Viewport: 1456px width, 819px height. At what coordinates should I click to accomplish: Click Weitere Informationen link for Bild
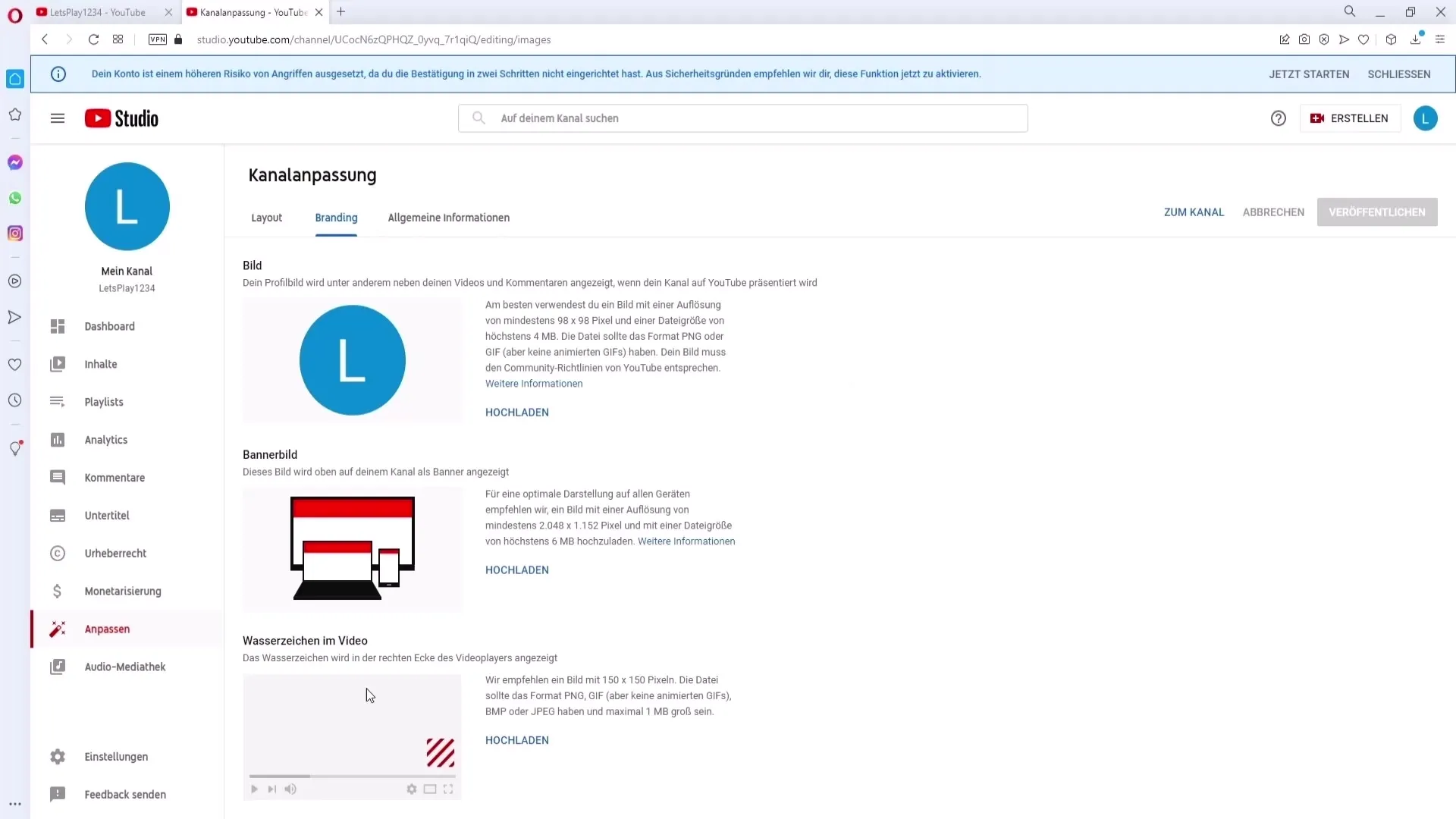click(534, 383)
